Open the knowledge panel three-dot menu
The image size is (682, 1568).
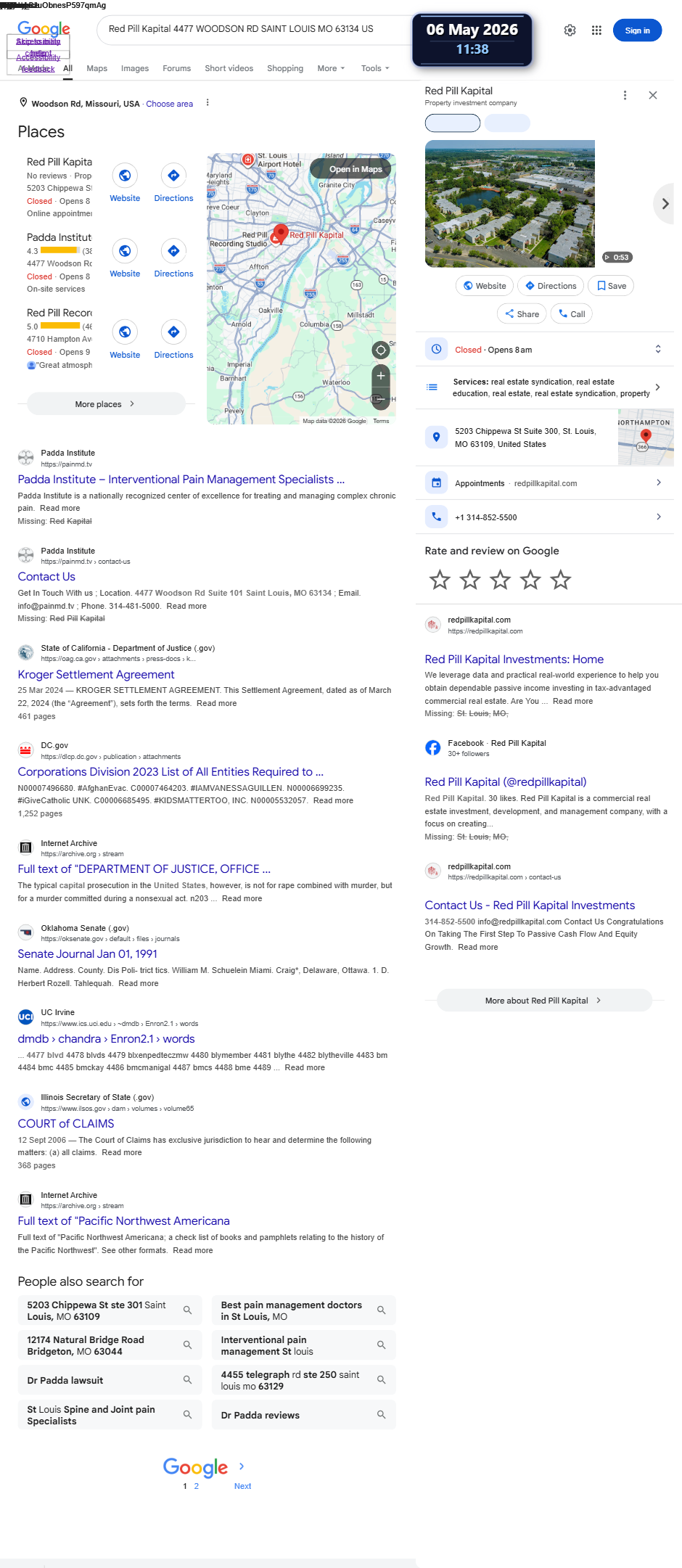click(625, 95)
